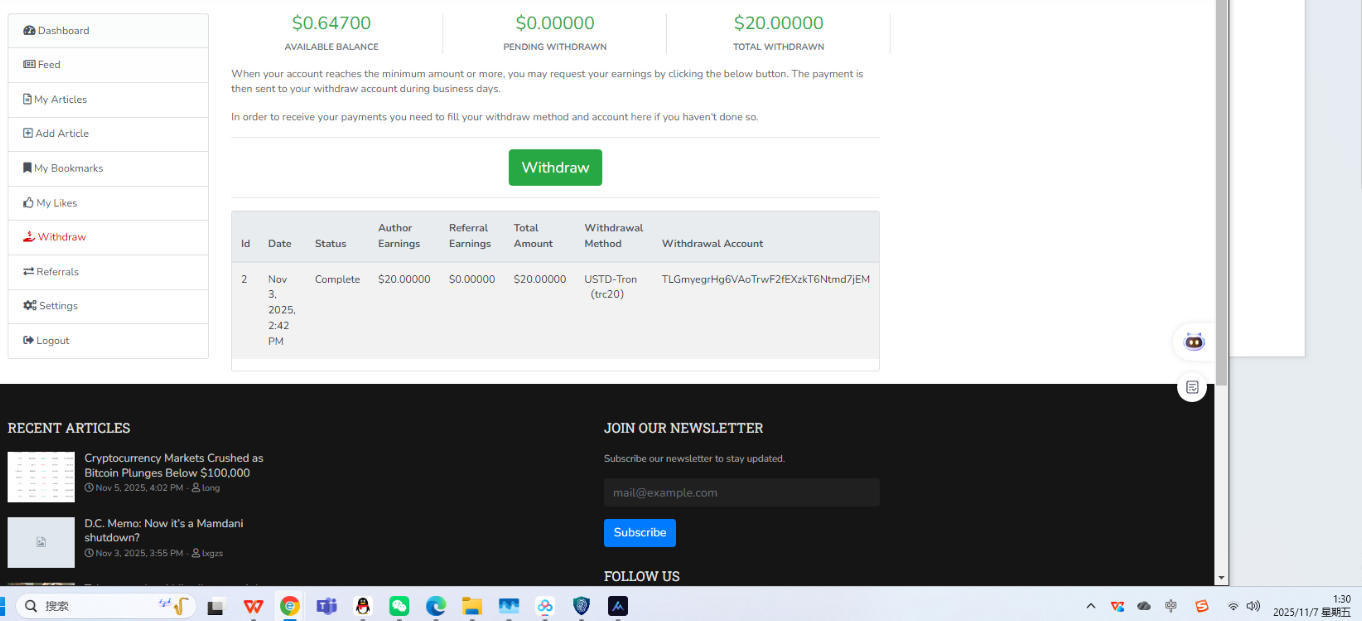Expand hidden system tray icons chevron

pos(1090,606)
